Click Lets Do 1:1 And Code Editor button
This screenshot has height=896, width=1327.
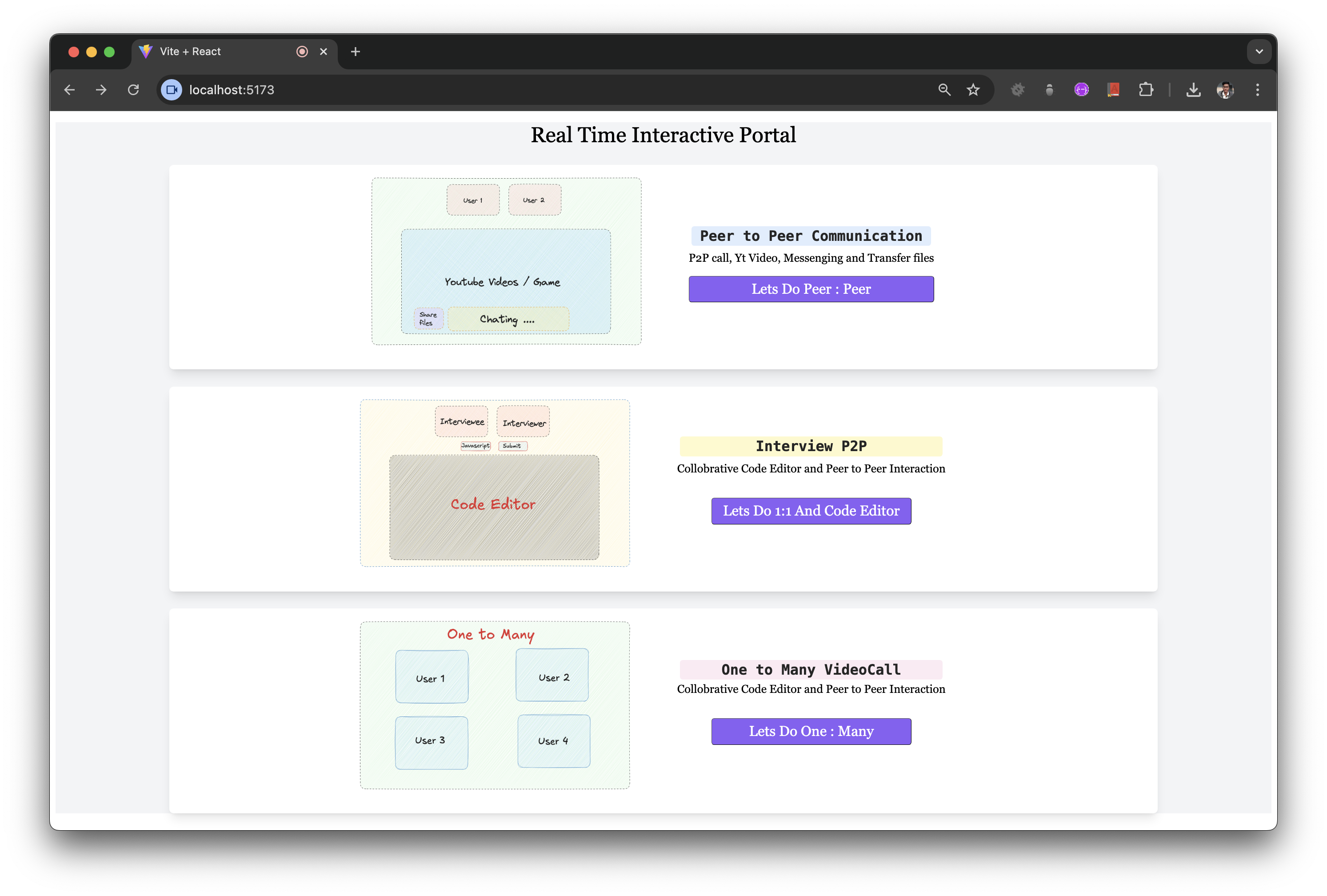pos(811,511)
